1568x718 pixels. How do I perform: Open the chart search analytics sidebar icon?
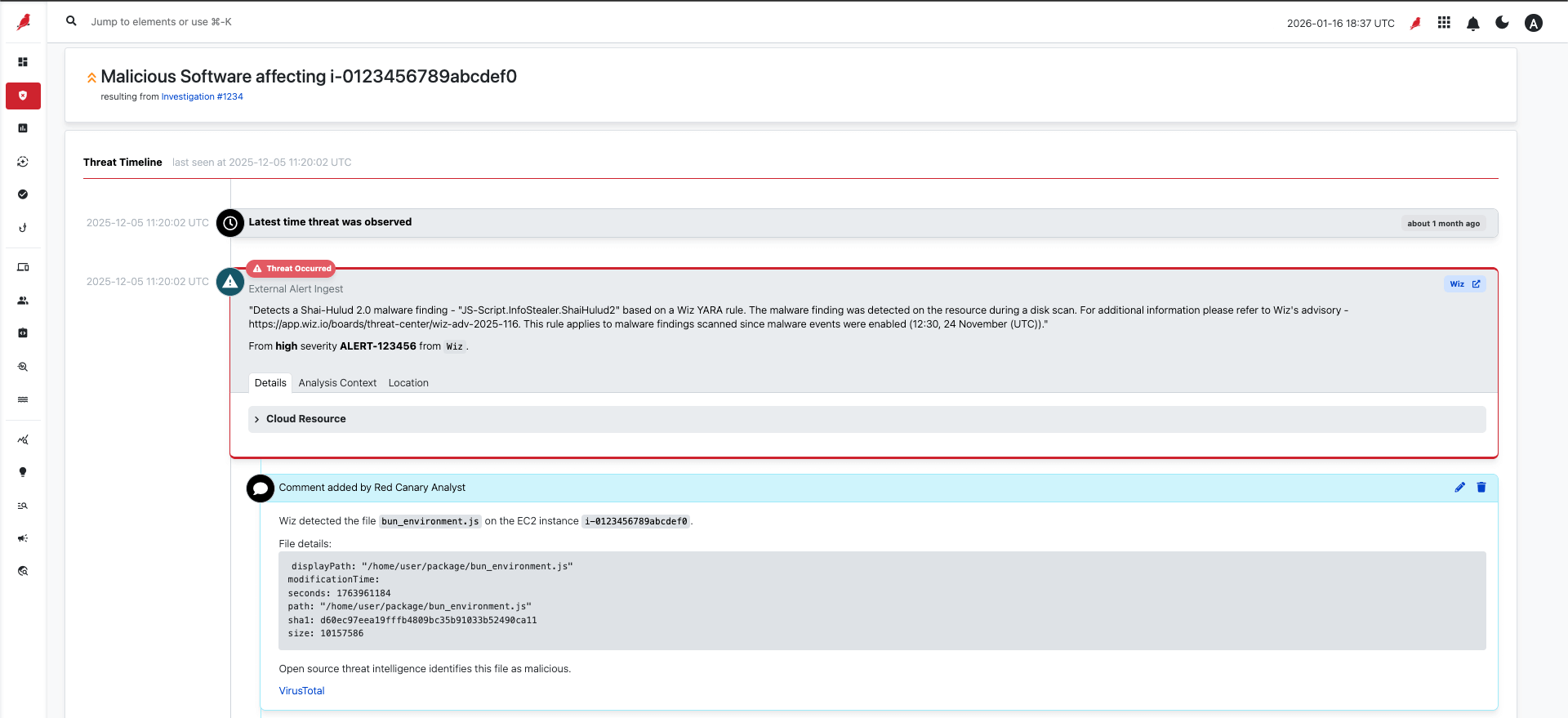click(x=23, y=439)
